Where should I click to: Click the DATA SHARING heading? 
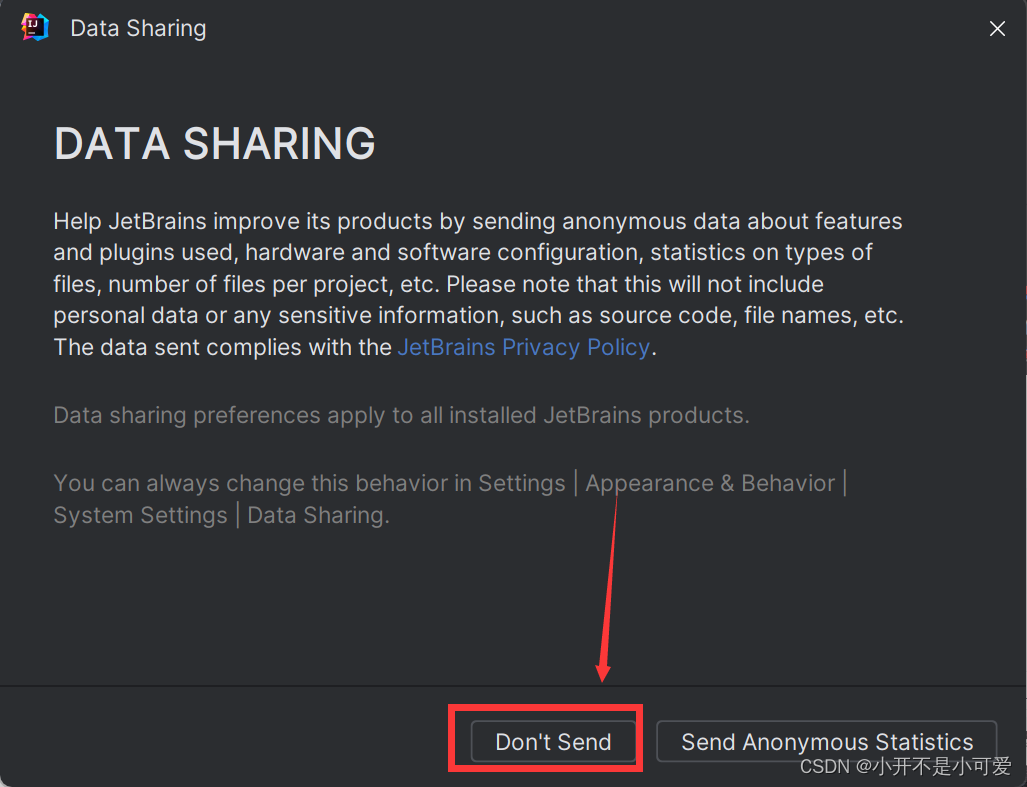point(214,143)
